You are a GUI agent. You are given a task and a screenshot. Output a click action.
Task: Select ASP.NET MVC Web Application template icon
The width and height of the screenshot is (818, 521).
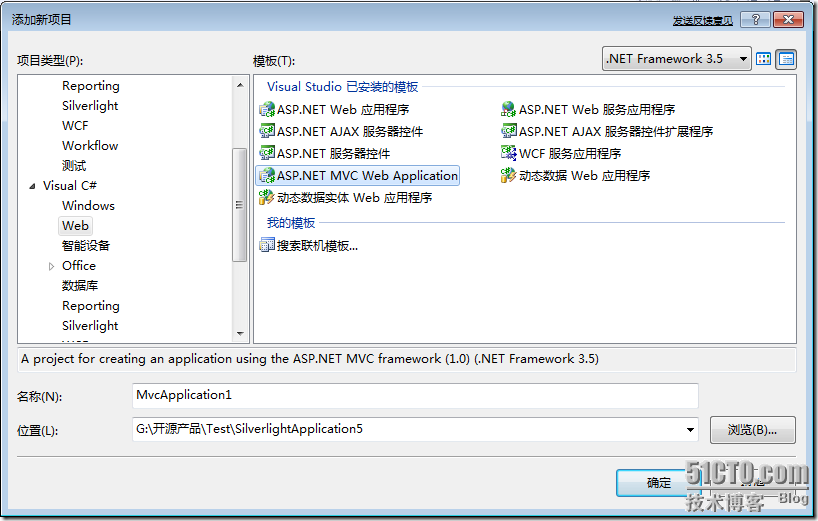pos(267,175)
